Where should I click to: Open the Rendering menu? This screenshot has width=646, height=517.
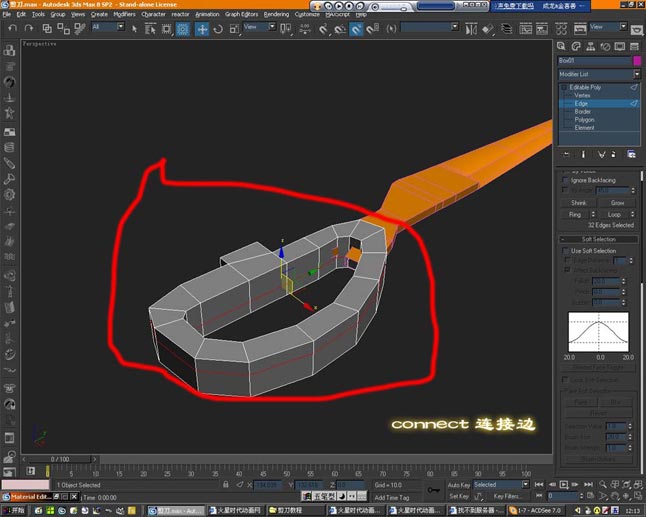click(276, 14)
